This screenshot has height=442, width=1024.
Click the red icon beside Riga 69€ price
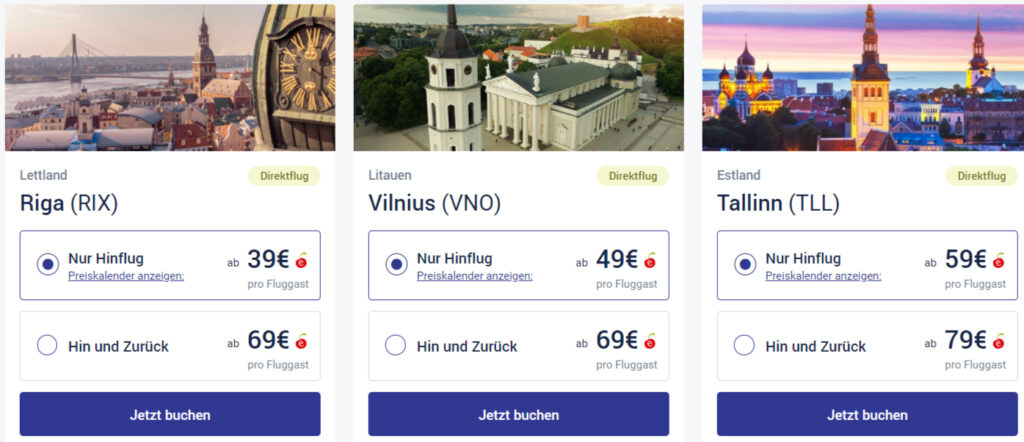coord(302,341)
